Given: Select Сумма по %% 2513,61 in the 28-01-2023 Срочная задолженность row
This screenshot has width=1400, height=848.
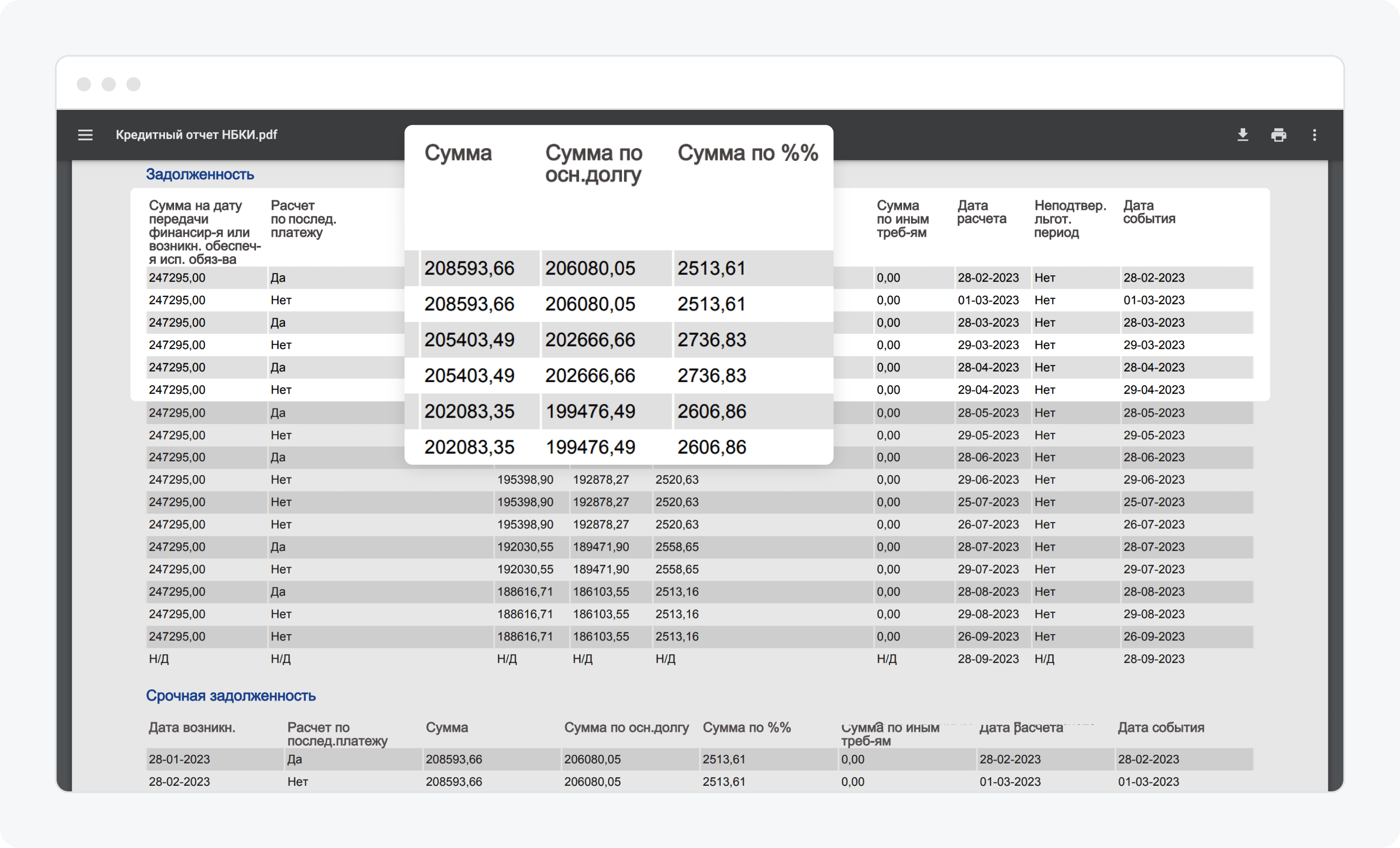Looking at the screenshot, I should 724,759.
